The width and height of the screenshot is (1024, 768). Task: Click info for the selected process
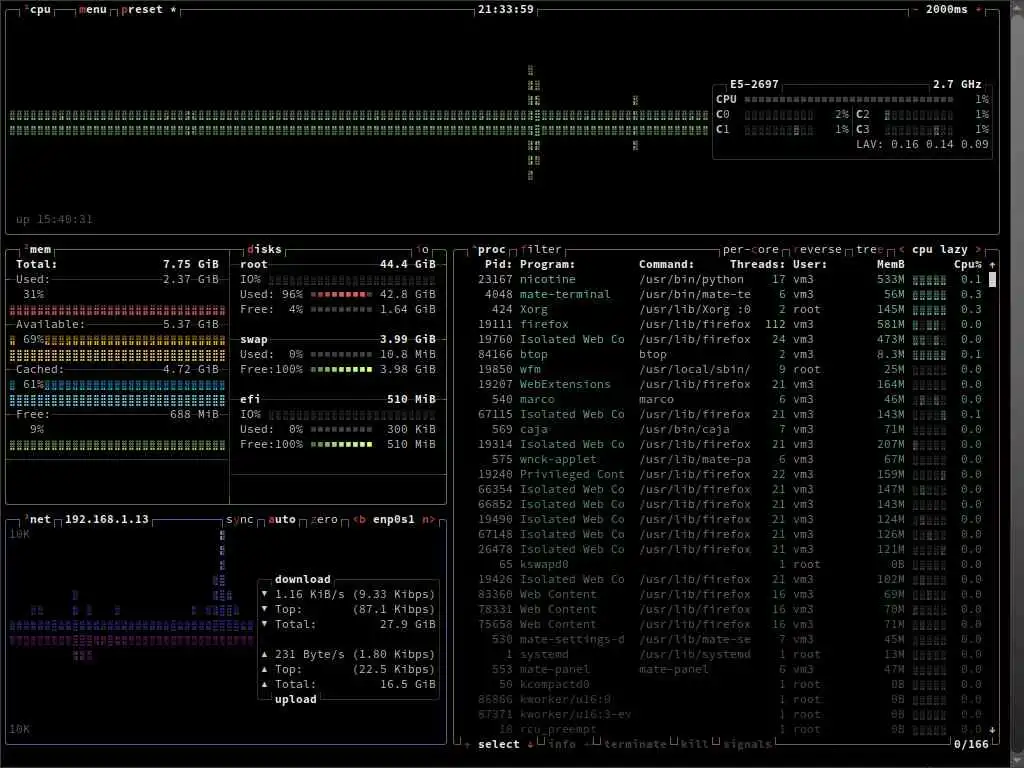[x=562, y=744]
